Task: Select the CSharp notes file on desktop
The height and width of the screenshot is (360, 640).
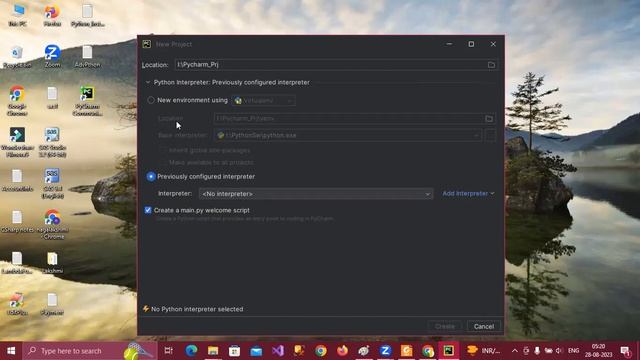Action: [17, 222]
